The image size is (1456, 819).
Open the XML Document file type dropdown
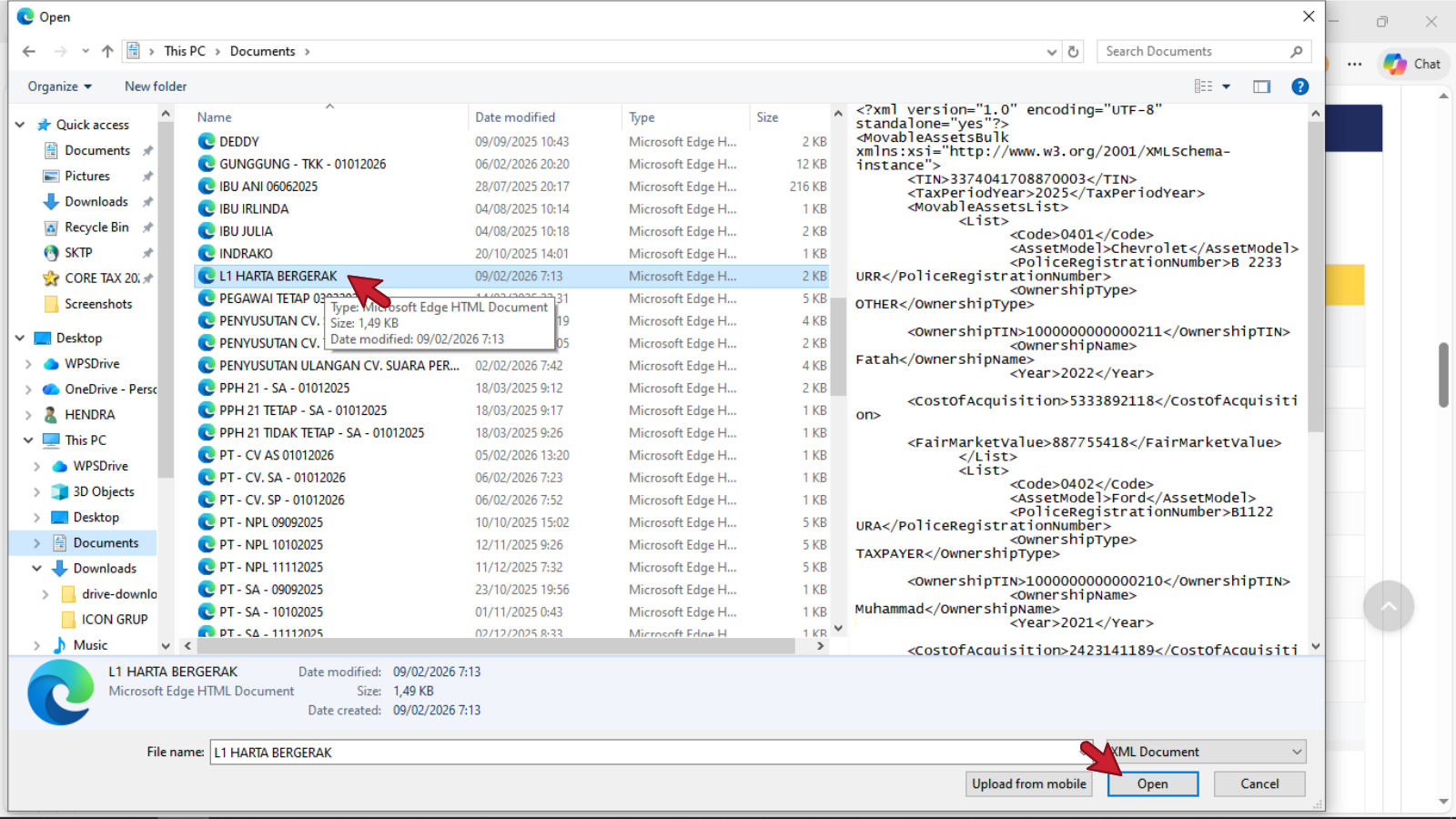pyautogui.click(x=1207, y=752)
